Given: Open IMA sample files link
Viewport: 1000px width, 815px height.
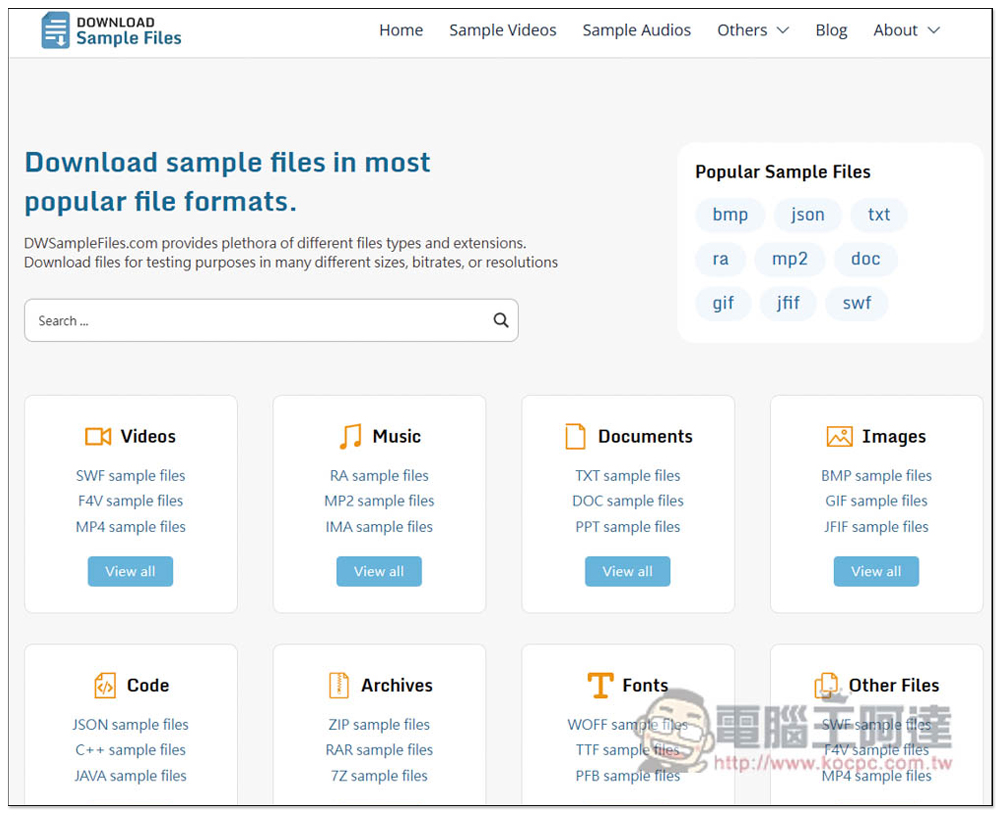Looking at the screenshot, I should 379,527.
